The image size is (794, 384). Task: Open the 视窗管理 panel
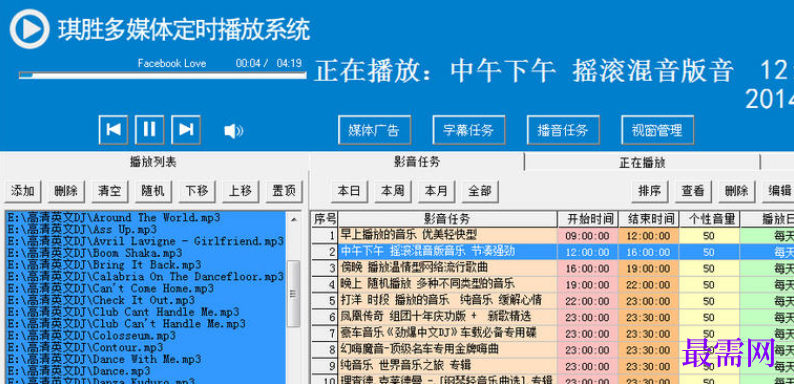tap(657, 130)
